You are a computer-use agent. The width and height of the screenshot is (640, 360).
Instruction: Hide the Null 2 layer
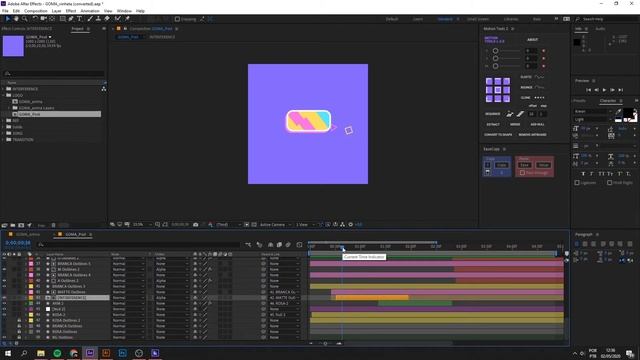4,309
